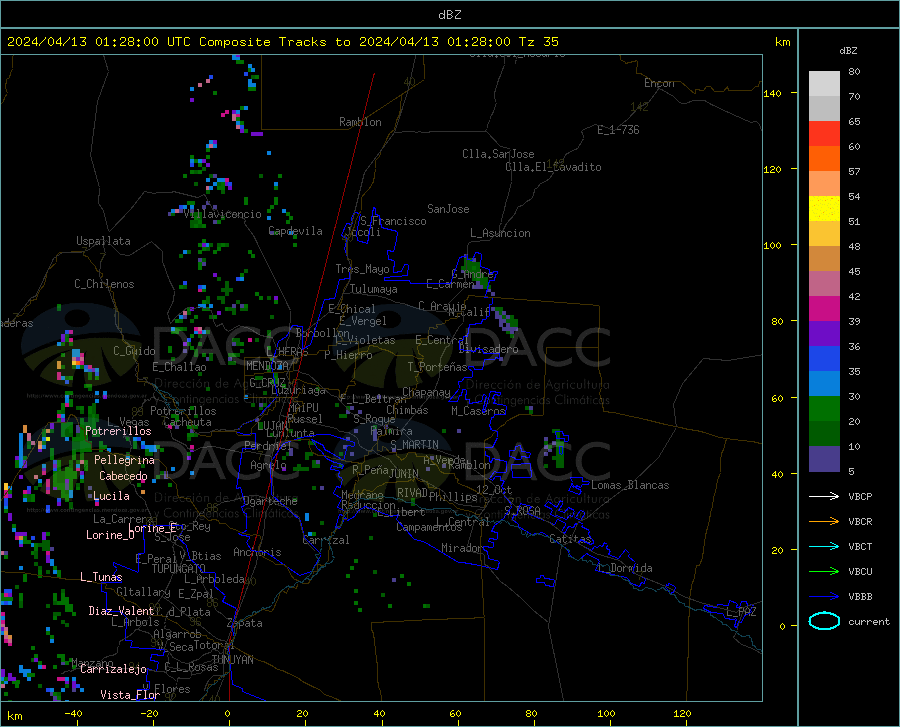This screenshot has width=900, height=727.
Task: Click the S_MARTIN location label
Action: click(414, 445)
